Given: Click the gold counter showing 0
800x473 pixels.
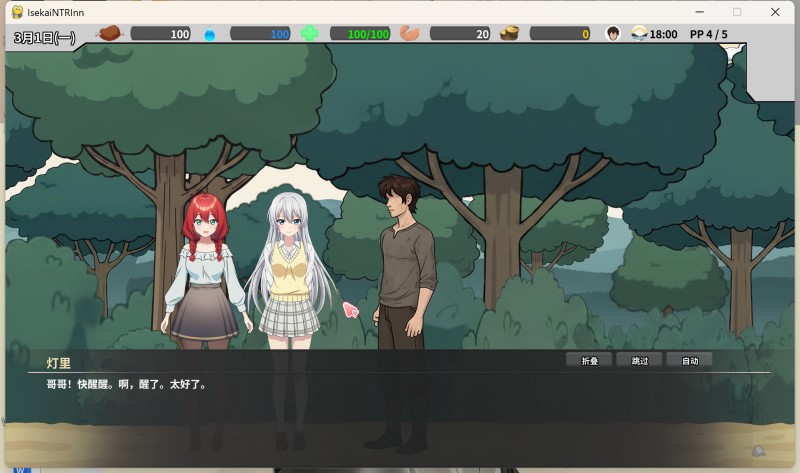Looking at the screenshot, I should 560,34.
